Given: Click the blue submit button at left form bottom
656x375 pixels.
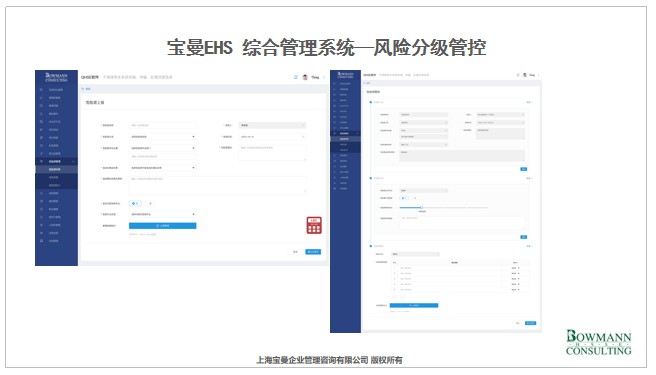Looking at the screenshot, I should [313, 252].
